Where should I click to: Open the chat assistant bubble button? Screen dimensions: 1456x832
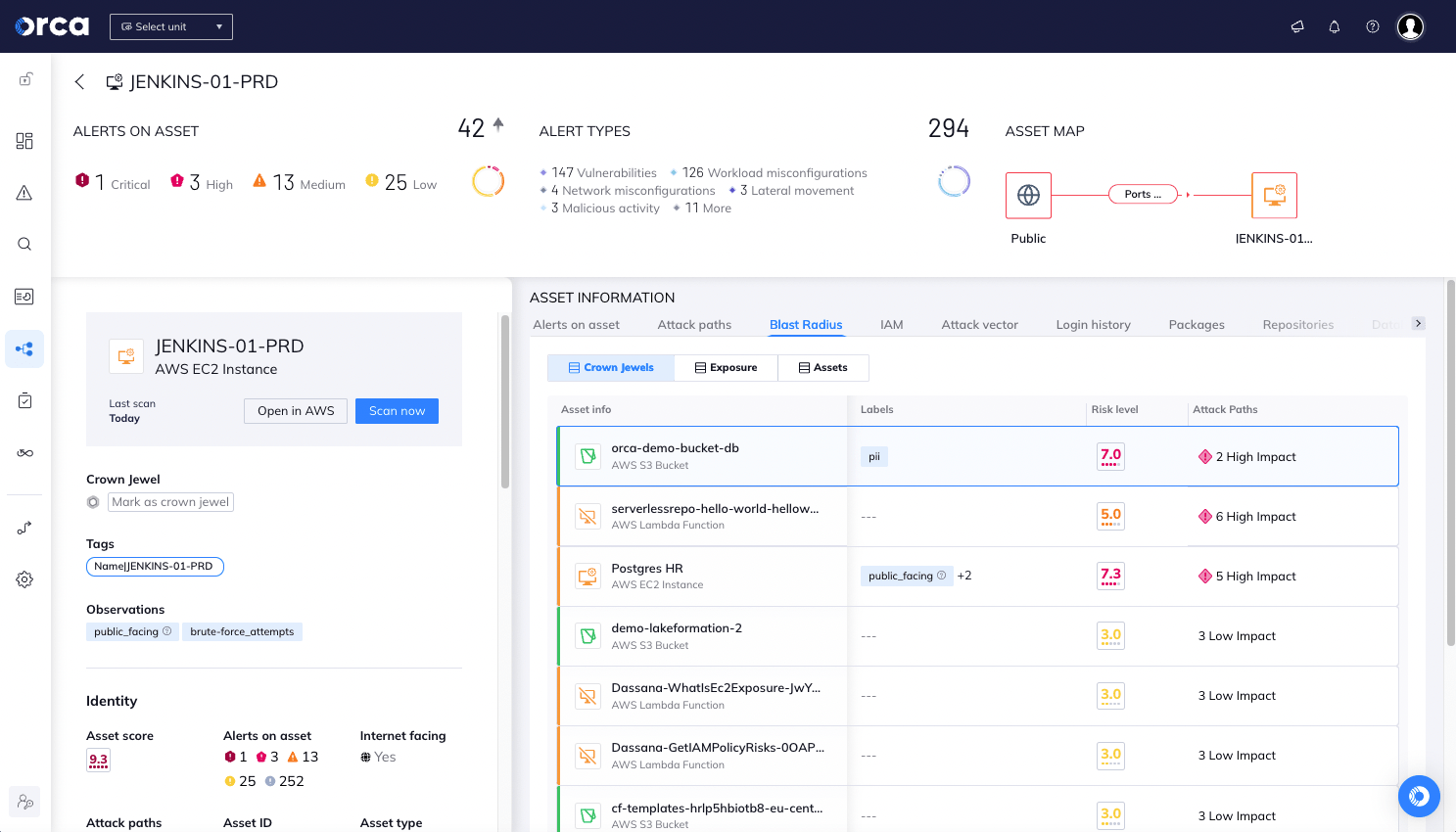[x=1419, y=796]
